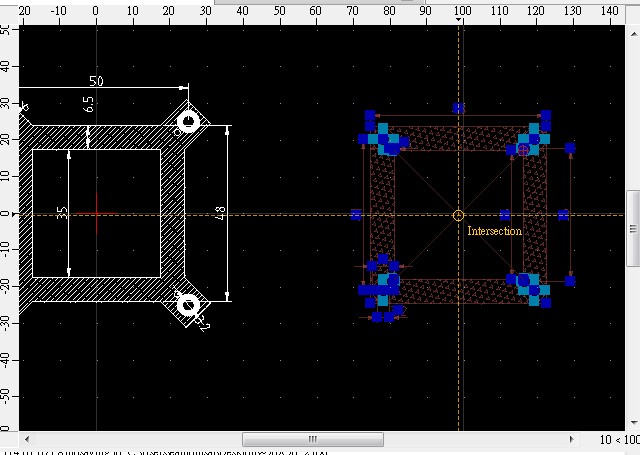The height and width of the screenshot is (455, 640).
Task: Click the 0 mark on vertical ruler
Action: pos(8,214)
